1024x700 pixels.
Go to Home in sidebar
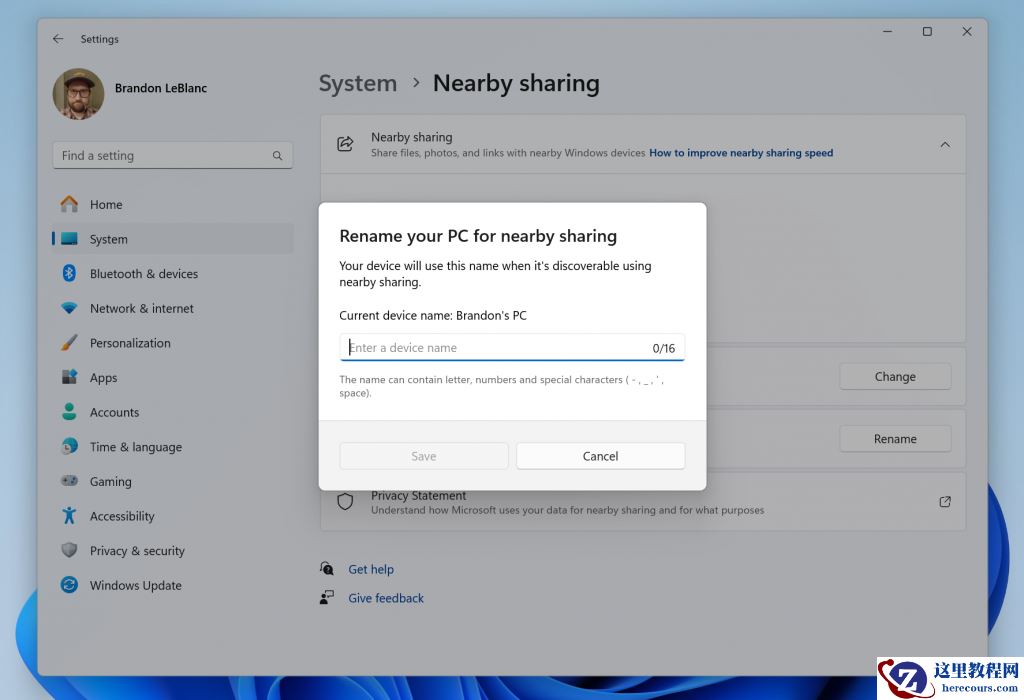coord(106,204)
